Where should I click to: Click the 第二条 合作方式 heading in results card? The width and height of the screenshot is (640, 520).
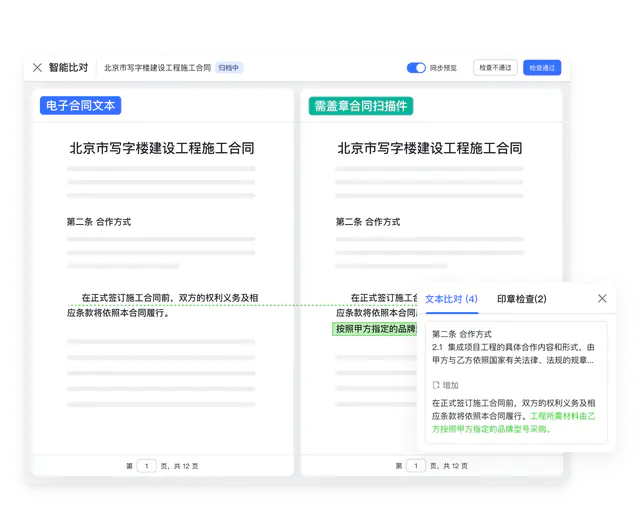pyautogui.click(x=462, y=334)
